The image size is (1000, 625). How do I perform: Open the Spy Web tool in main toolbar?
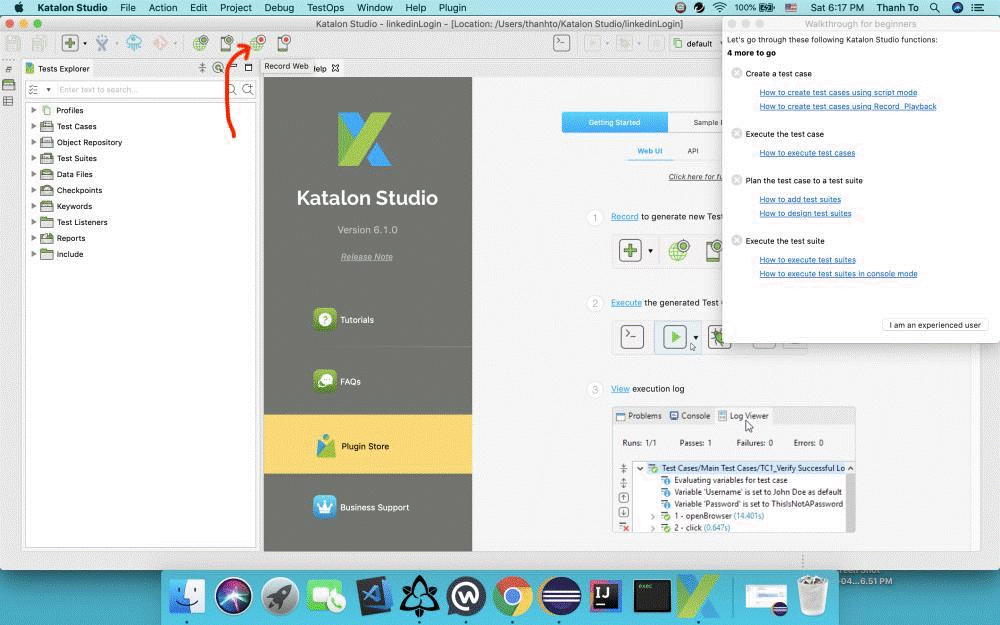pos(200,43)
